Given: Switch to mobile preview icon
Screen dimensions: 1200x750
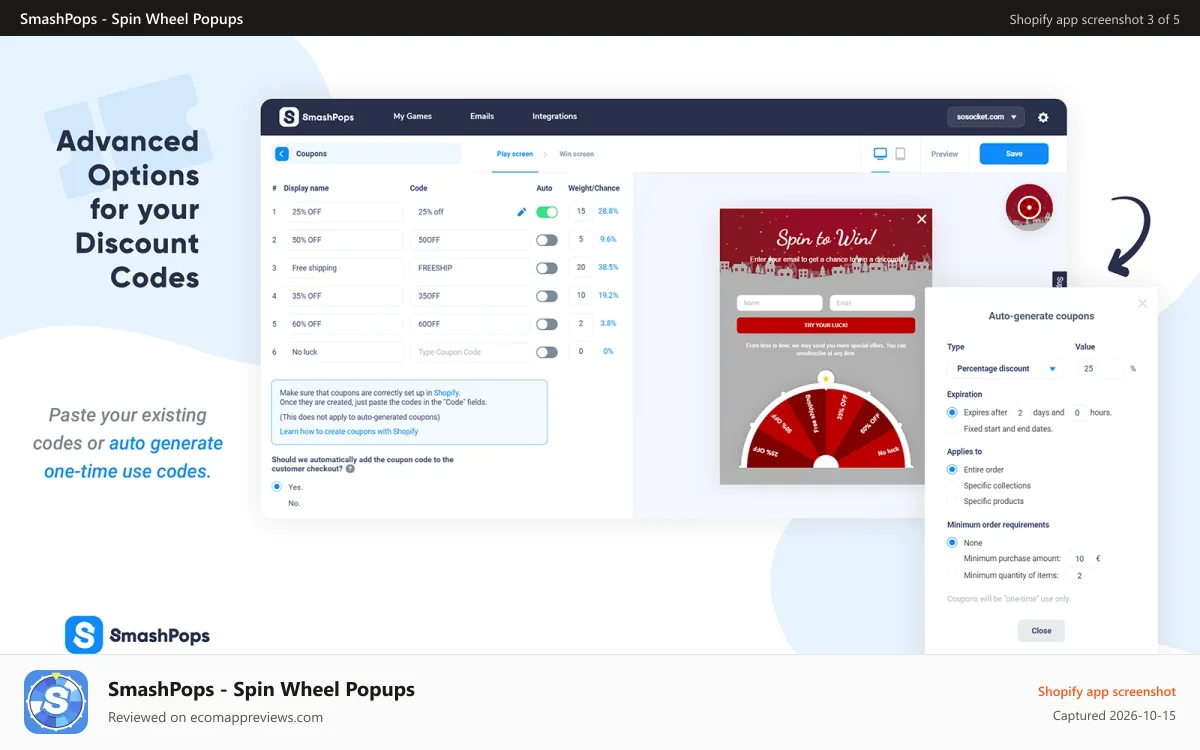Looking at the screenshot, I should click(900, 154).
